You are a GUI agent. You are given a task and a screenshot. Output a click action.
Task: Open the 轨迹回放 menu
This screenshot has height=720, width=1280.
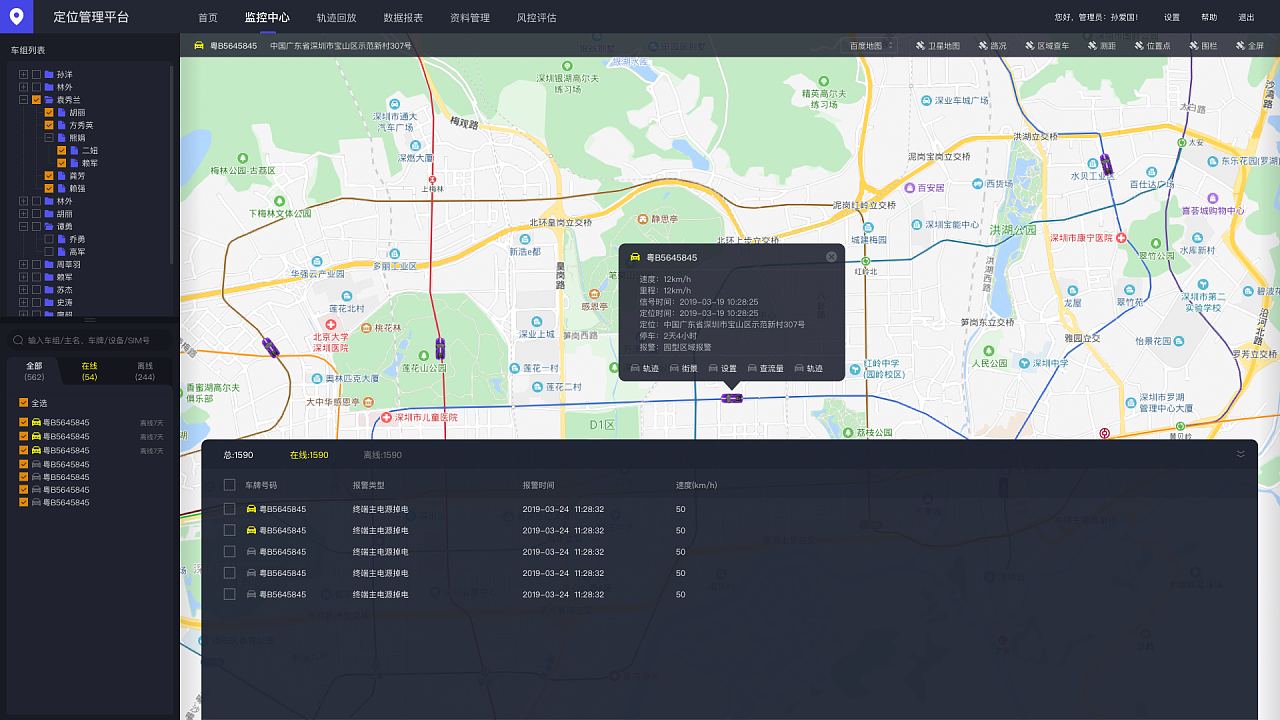[x=336, y=18]
